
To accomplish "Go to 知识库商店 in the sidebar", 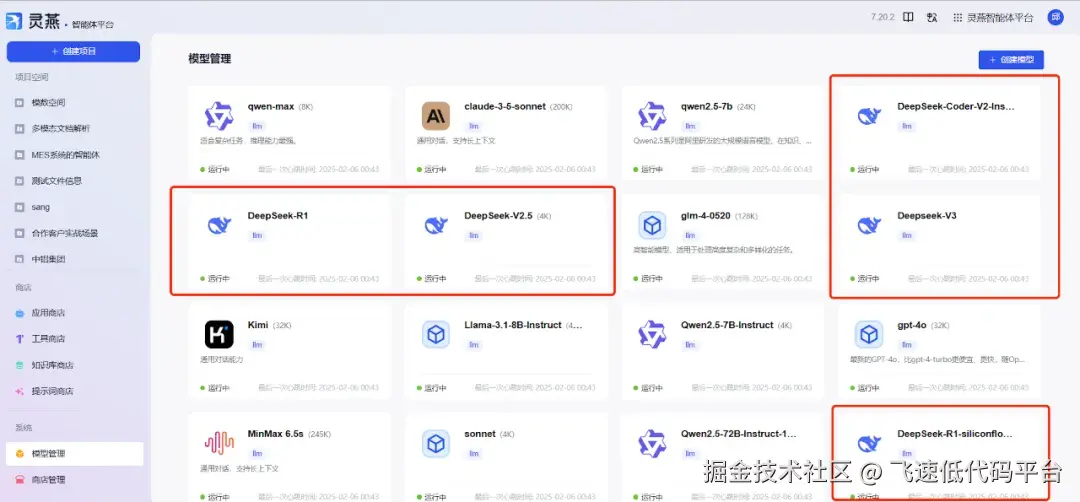I will tap(52, 365).
